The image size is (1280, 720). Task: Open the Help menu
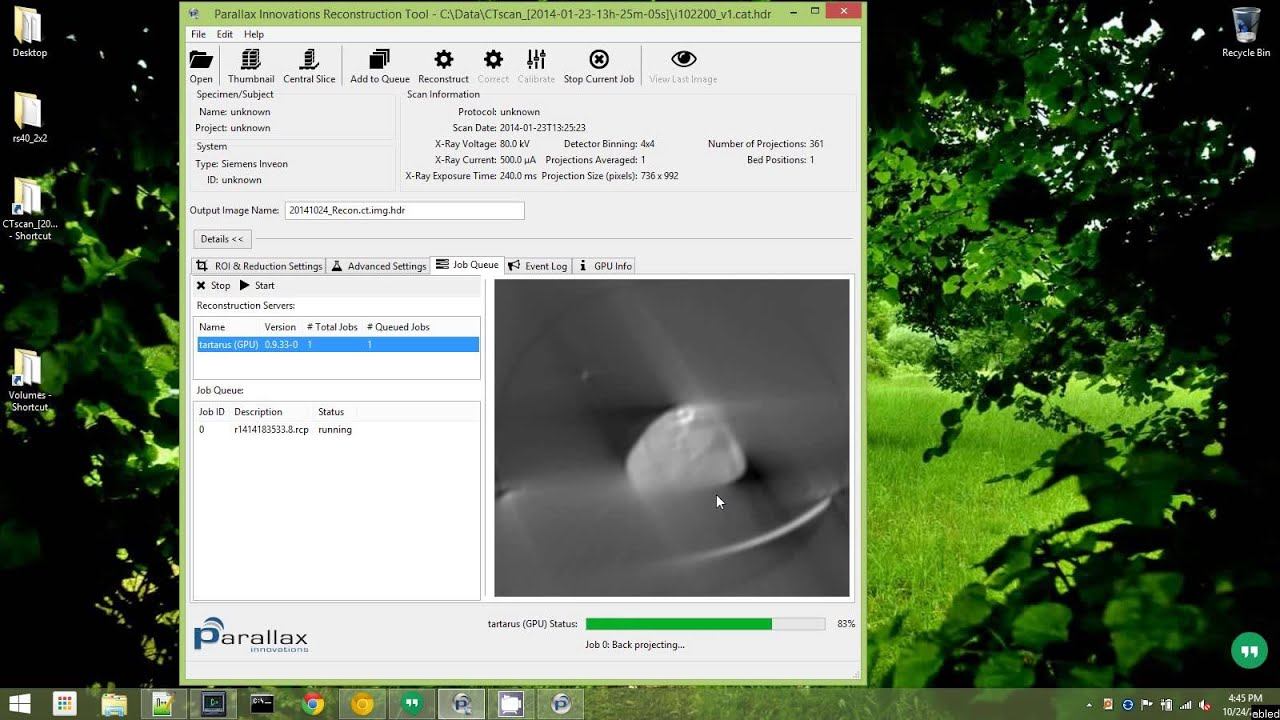(254, 34)
